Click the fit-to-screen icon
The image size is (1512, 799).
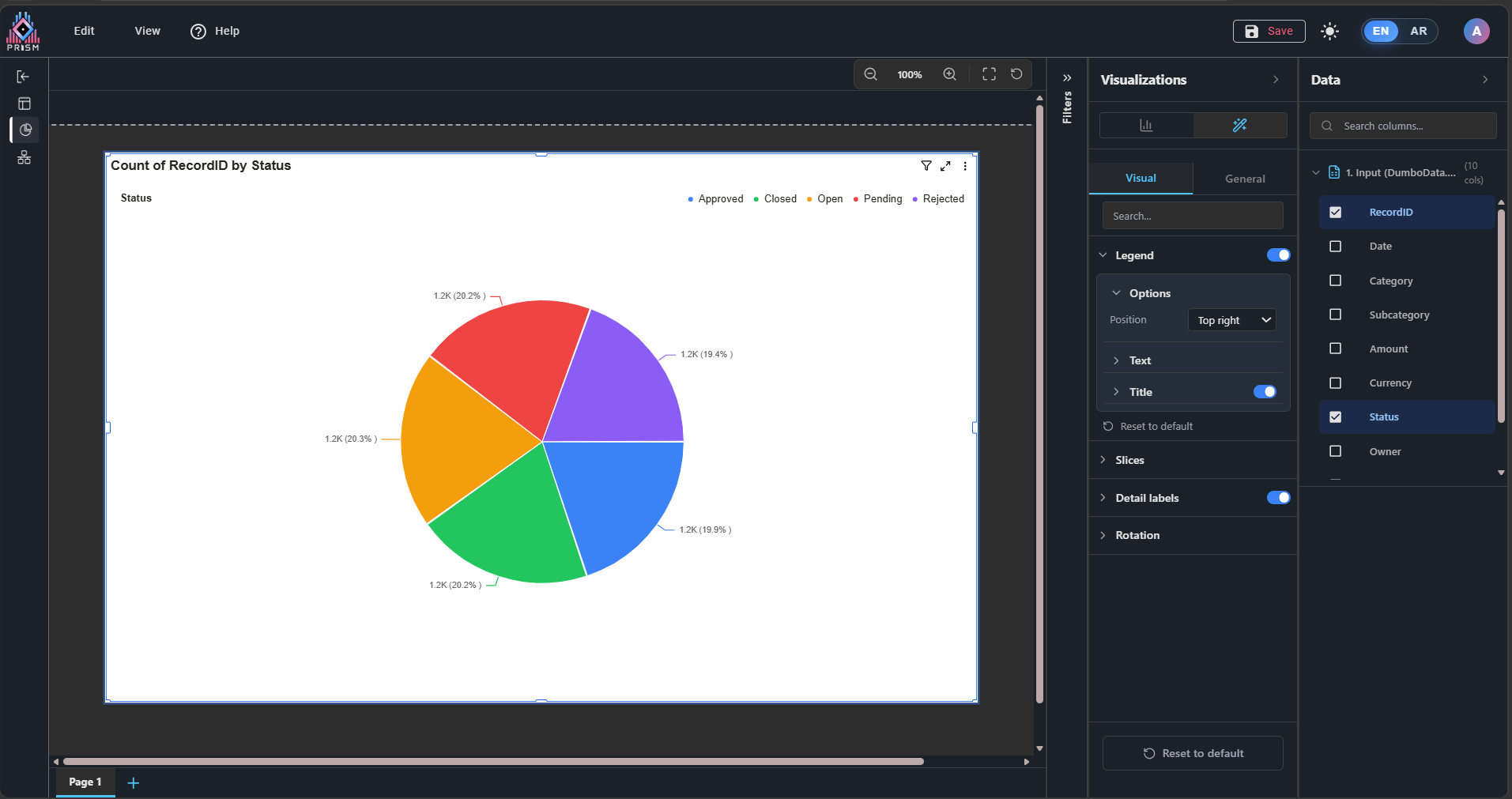coord(989,74)
